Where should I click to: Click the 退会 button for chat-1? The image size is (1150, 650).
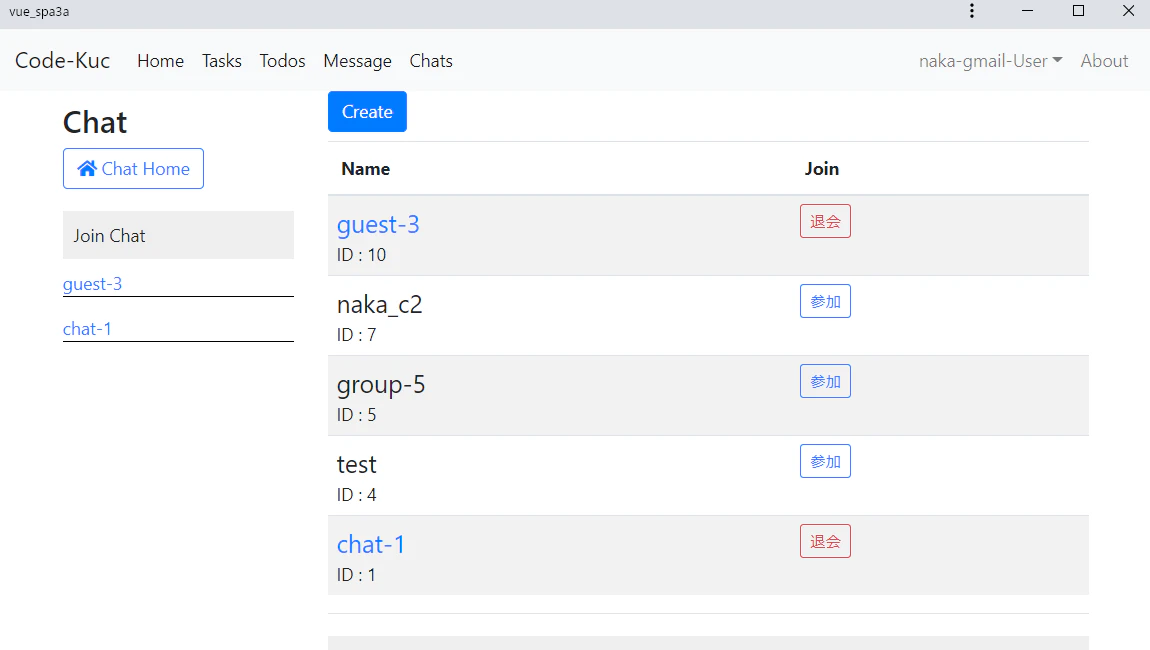click(825, 541)
